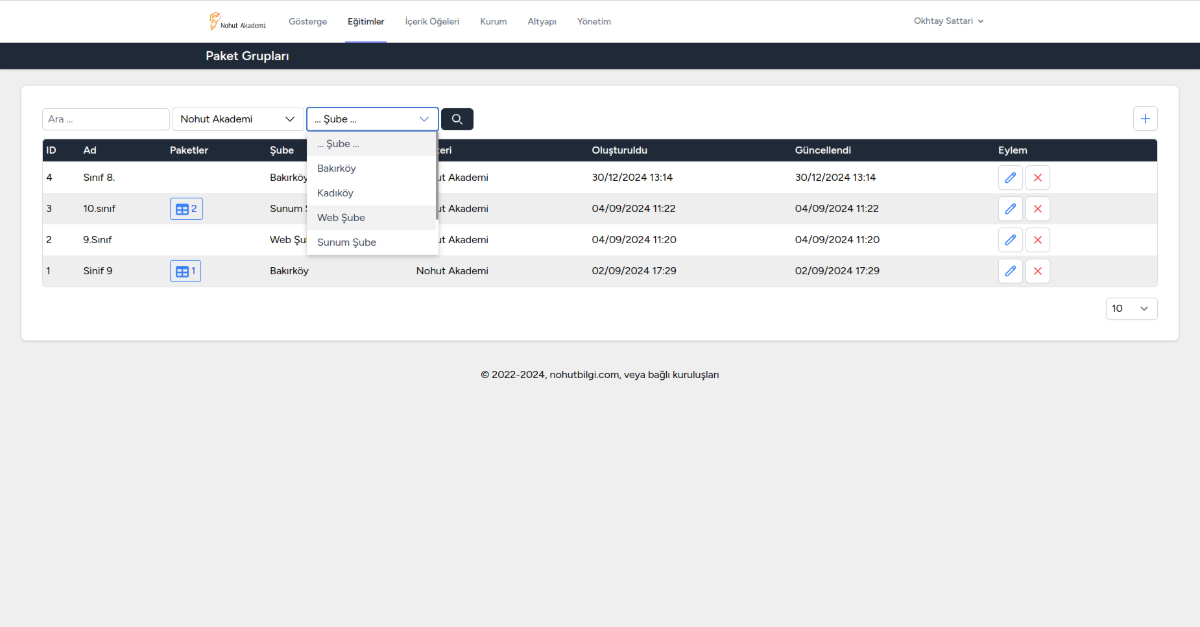This screenshot has width=1200, height=627.
Task: Sort by the Oluşturuldu column header
Action: click(x=620, y=150)
